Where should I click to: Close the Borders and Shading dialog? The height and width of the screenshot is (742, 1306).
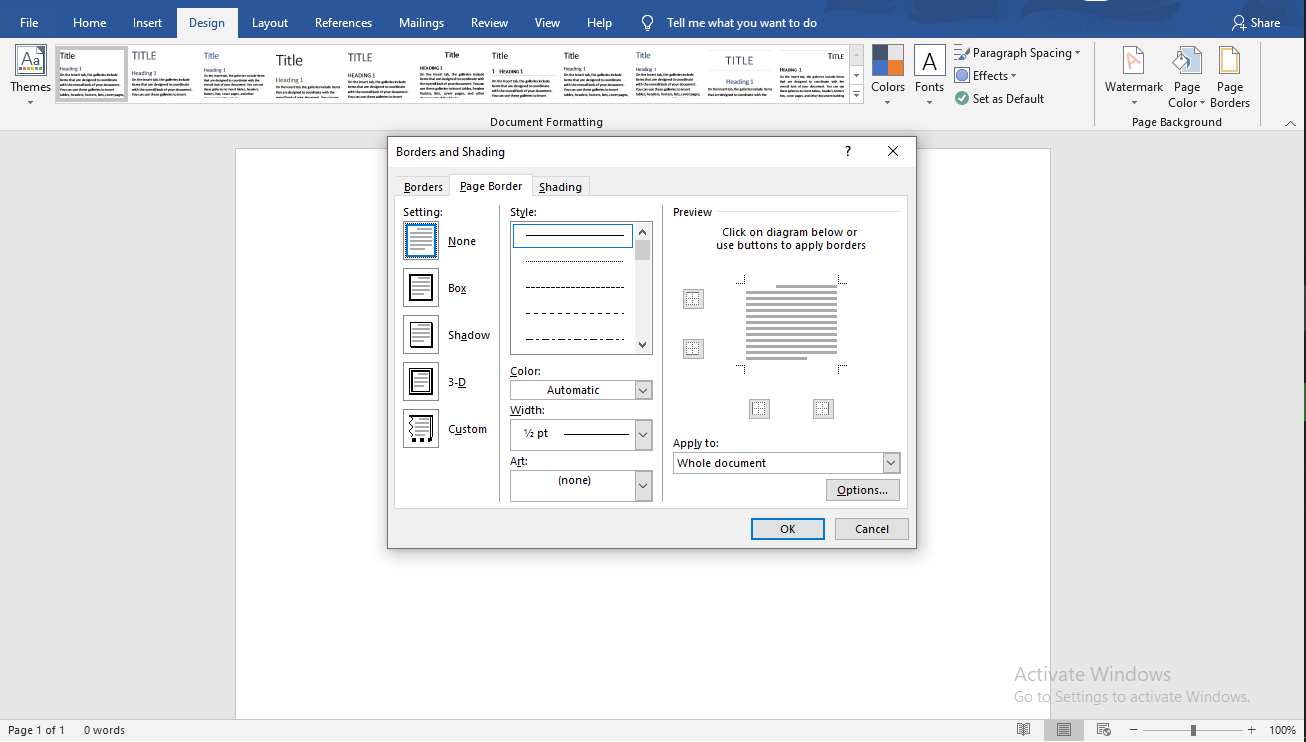click(893, 151)
